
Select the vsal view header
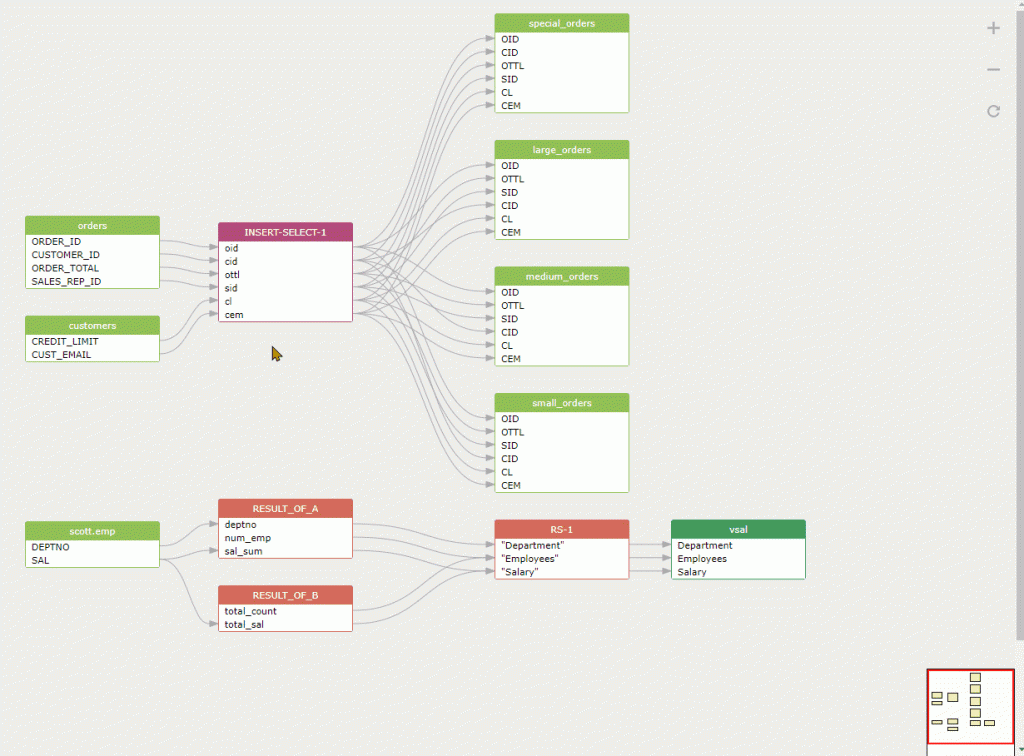[x=738, y=530]
